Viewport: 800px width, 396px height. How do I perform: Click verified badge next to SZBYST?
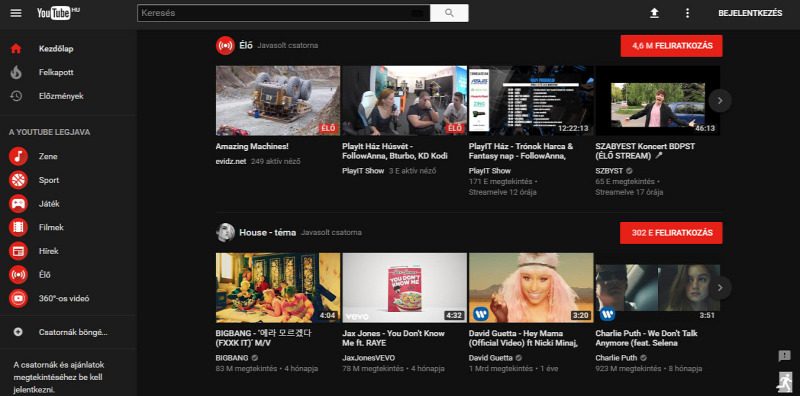coord(629,171)
